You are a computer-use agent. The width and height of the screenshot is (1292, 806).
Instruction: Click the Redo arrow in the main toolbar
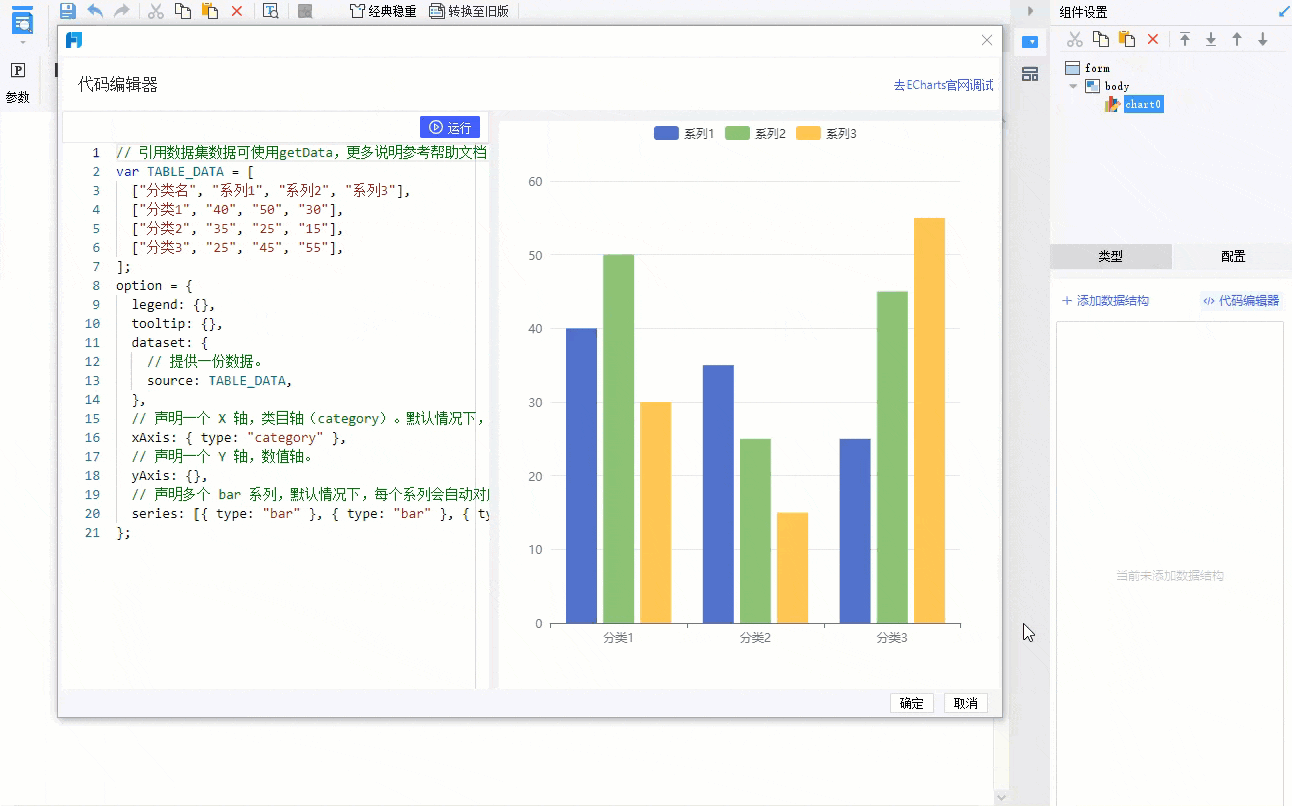(x=122, y=11)
